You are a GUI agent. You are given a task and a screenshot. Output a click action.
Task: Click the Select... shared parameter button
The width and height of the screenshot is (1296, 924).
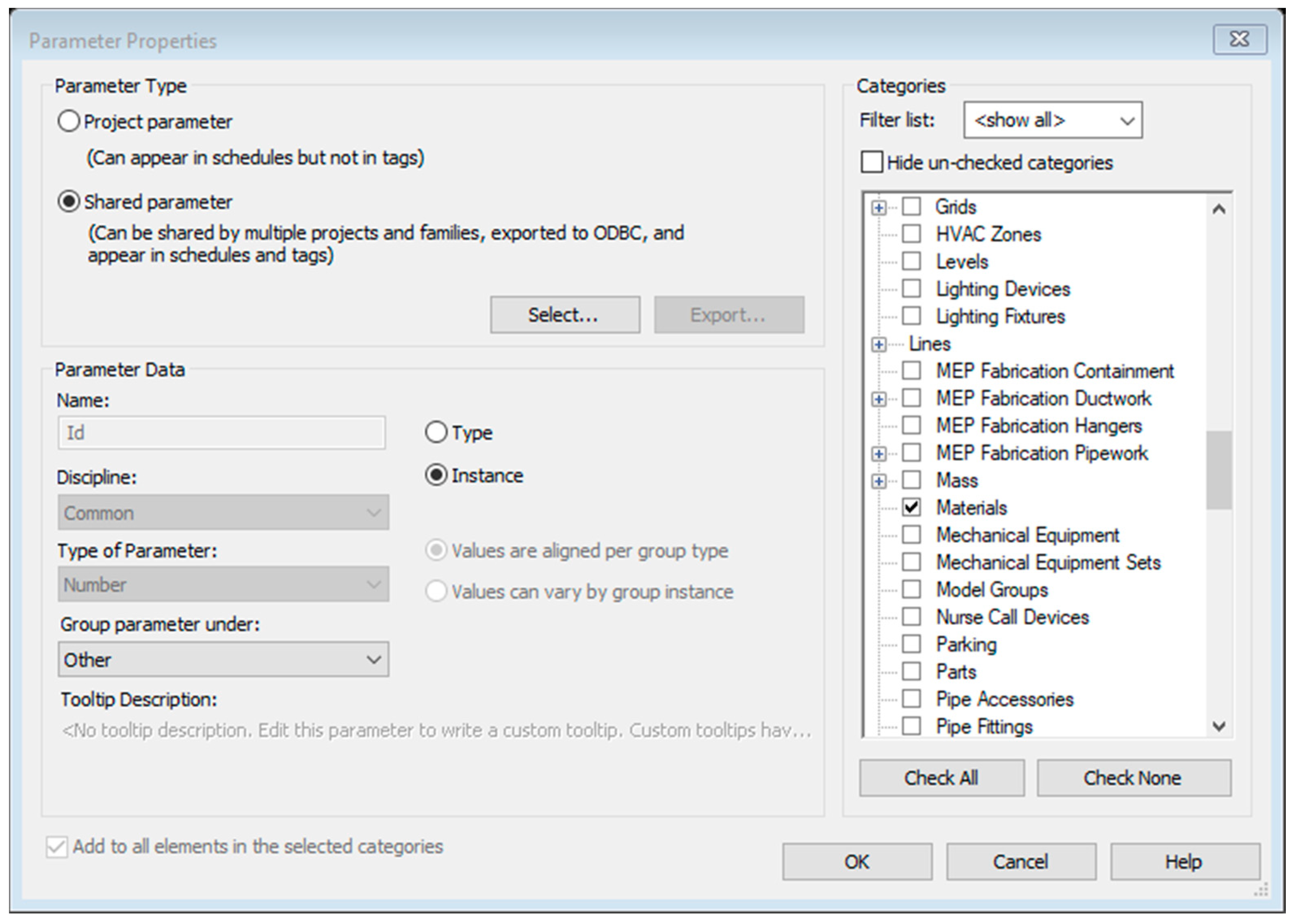[564, 315]
